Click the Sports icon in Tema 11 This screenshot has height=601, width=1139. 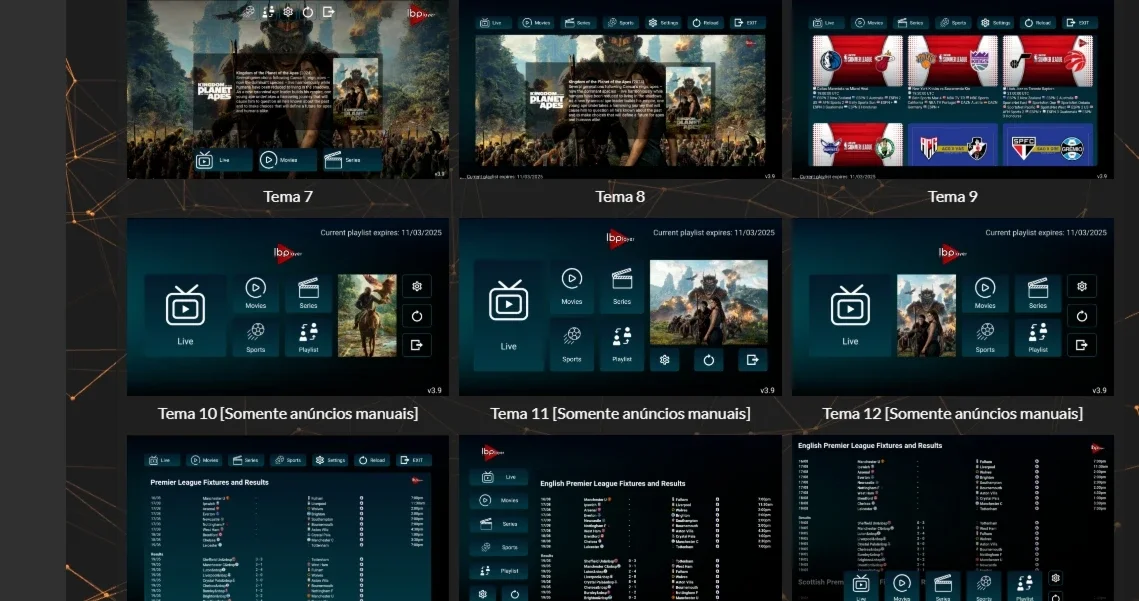[572, 336]
